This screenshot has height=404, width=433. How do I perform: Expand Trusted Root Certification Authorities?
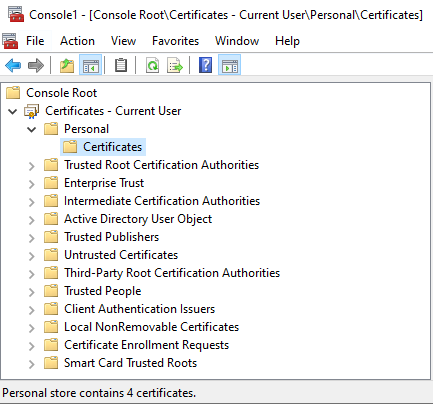pyautogui.click(x=32, y=166)
